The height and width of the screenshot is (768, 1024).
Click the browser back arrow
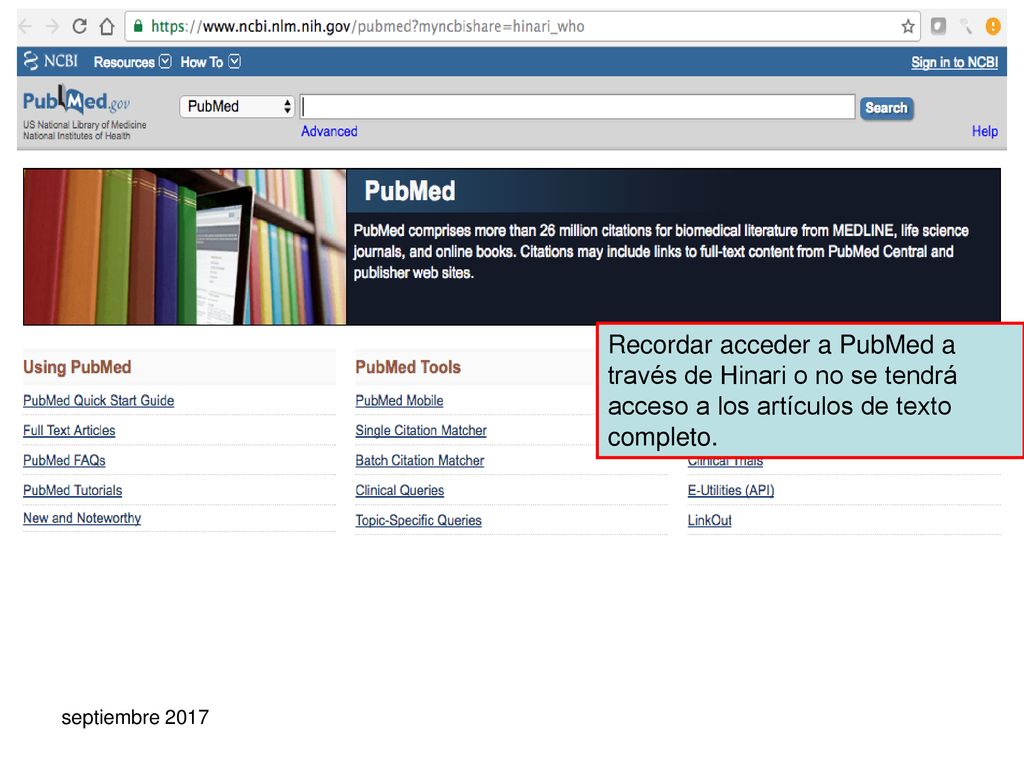tap(25, 26)
